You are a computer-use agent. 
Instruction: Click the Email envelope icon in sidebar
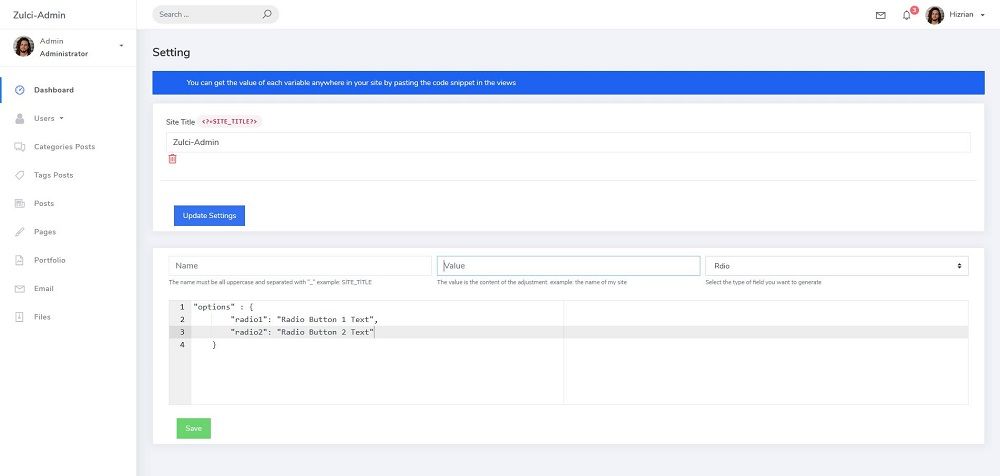pos(20,288)
